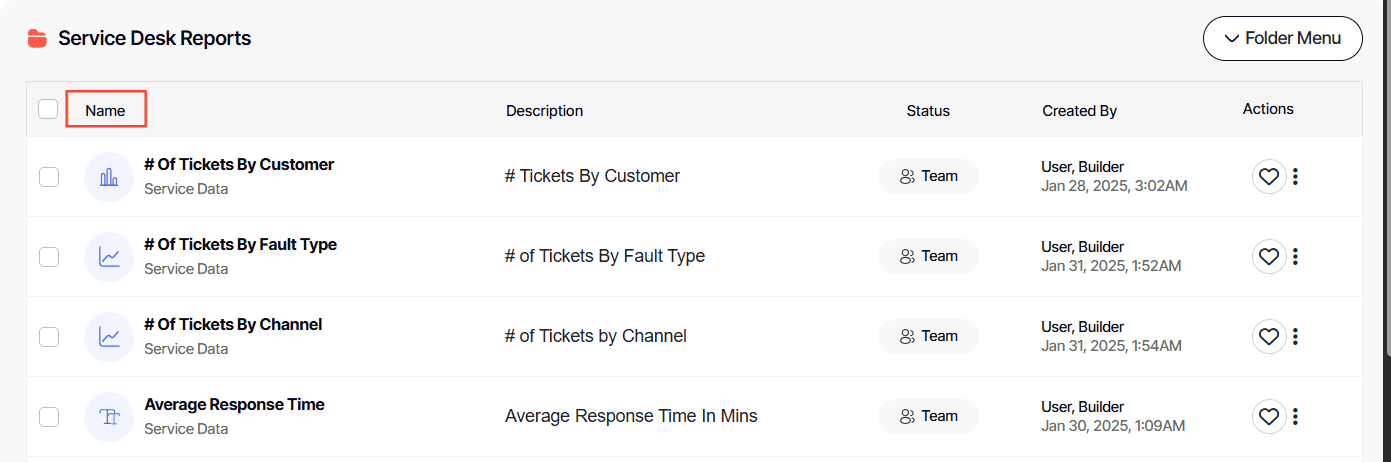Click the bar chart icon for Tickets By Customer
The image size is (1391, 462).
109,177
